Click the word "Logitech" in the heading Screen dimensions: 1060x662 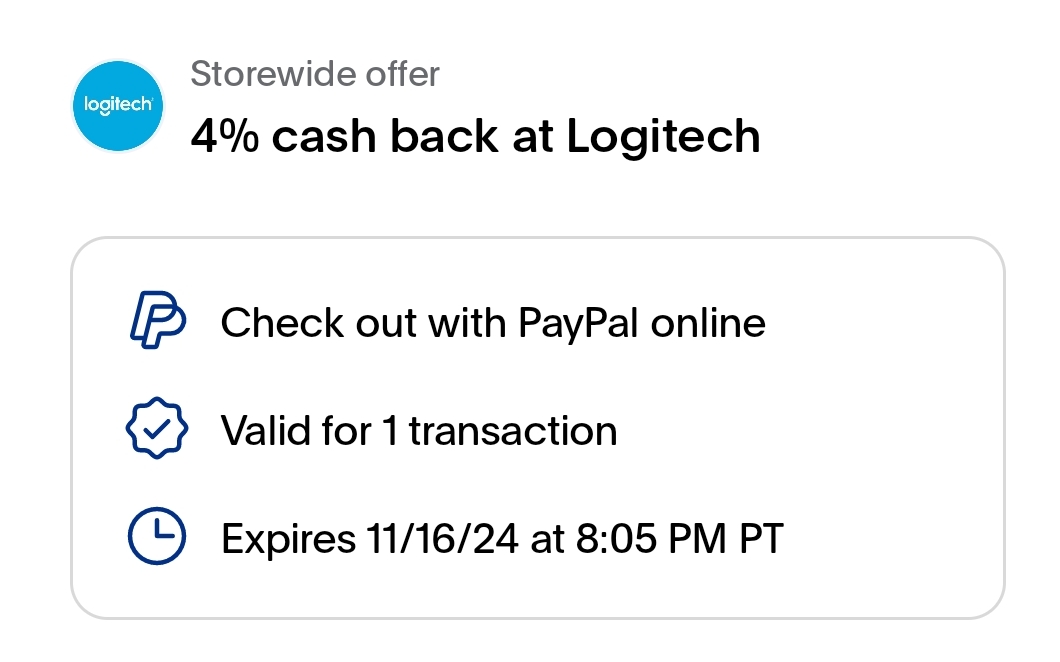pos(664,137)
